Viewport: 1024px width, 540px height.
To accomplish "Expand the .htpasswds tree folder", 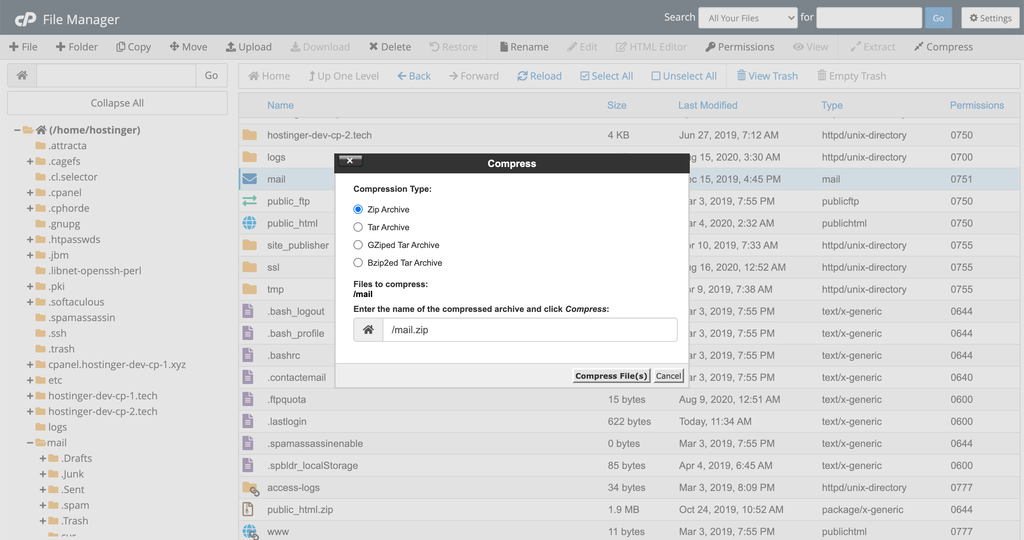I will point(30,240).
